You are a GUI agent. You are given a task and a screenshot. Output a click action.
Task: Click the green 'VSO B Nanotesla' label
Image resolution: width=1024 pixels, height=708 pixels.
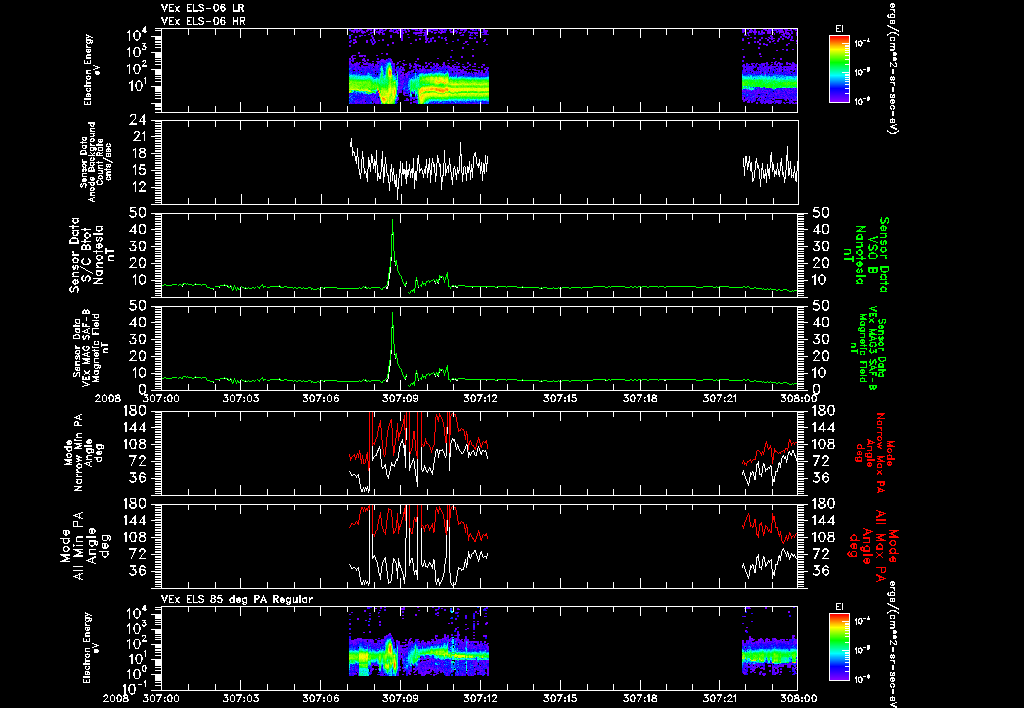click(x=866, y=255)
